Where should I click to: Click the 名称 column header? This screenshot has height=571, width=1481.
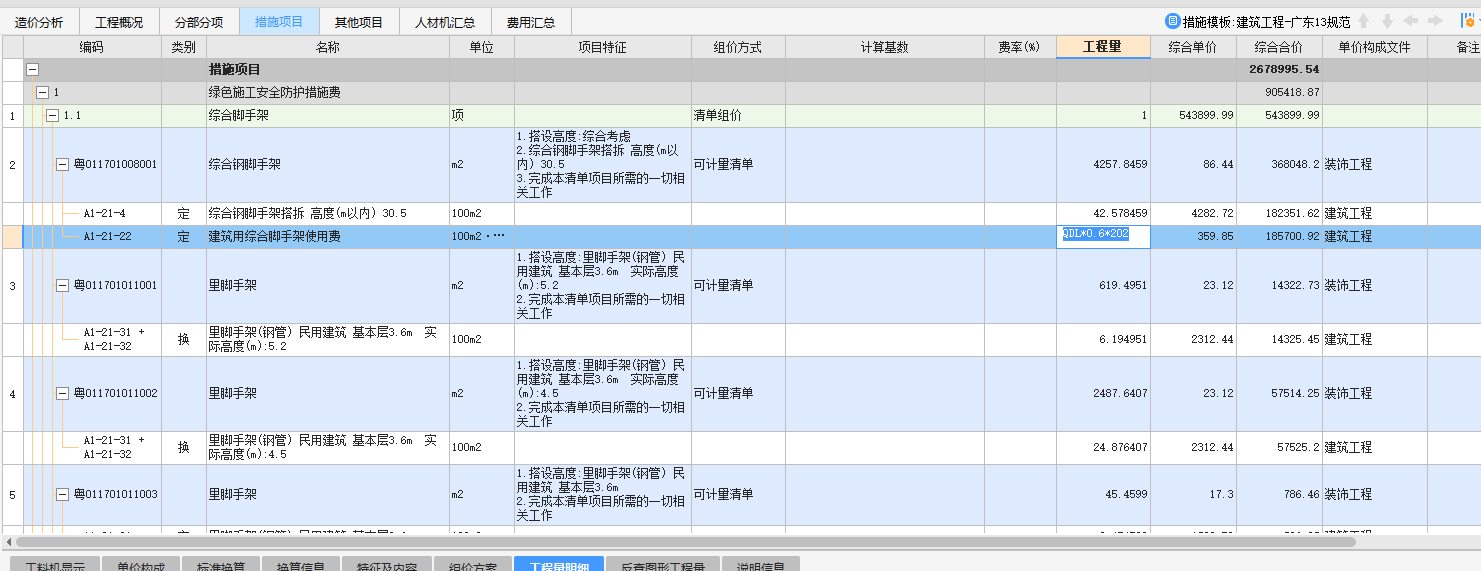tap(328, 48)
